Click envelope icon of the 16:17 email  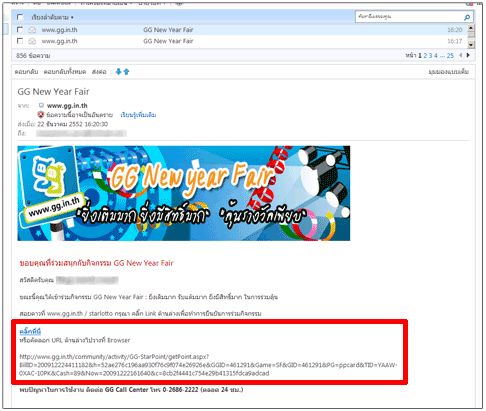(x=32, y=41)
